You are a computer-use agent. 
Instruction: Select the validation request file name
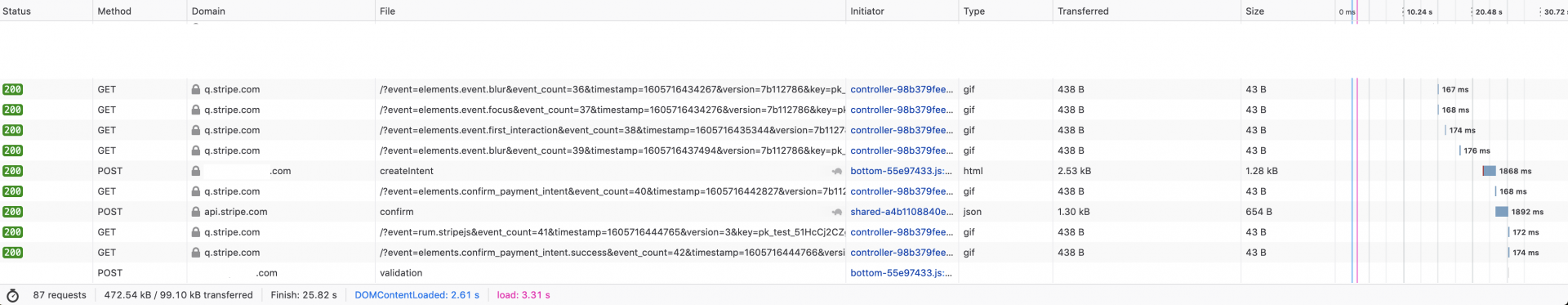401,273
